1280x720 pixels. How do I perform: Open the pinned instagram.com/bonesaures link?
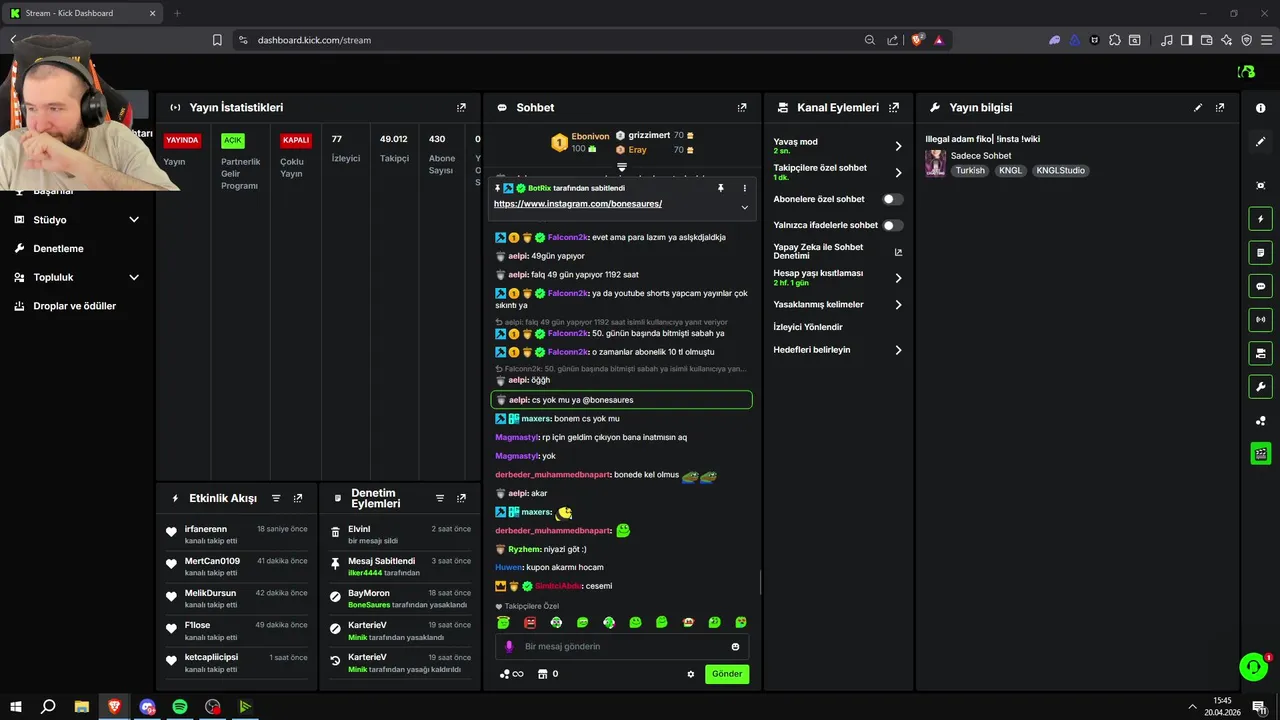(x=578, y=204)
